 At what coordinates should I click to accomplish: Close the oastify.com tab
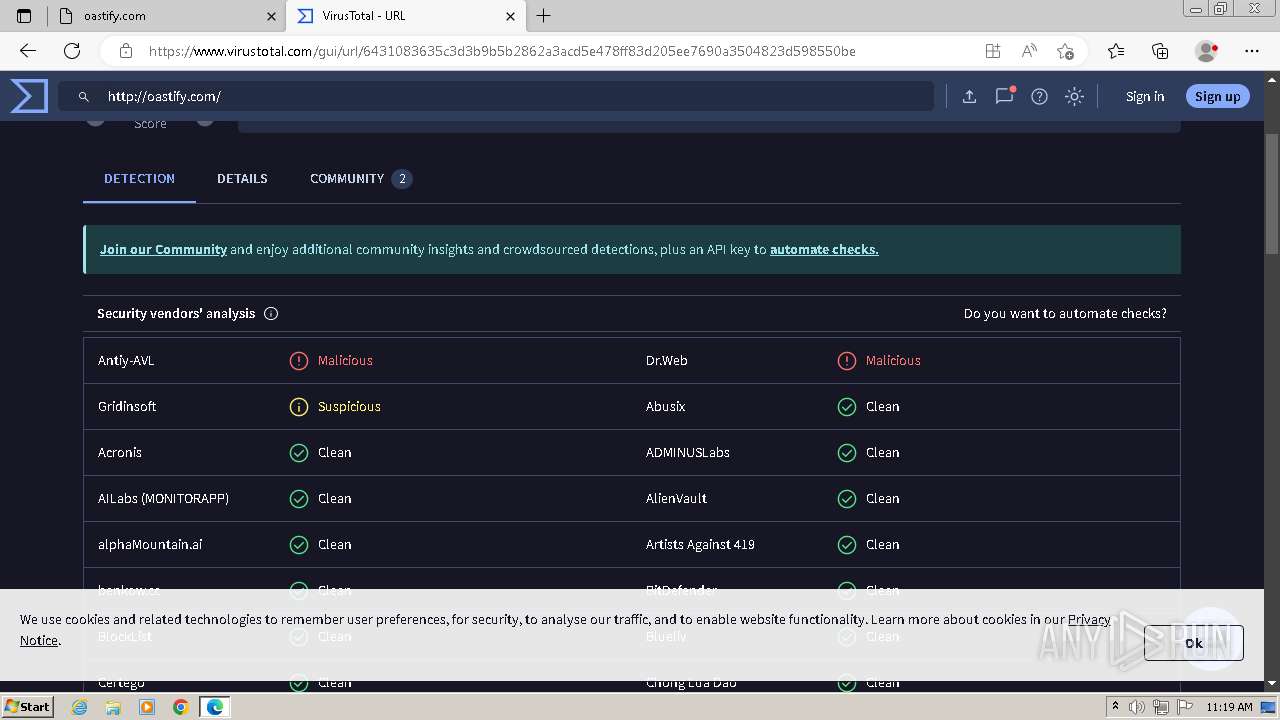(272, 16)
